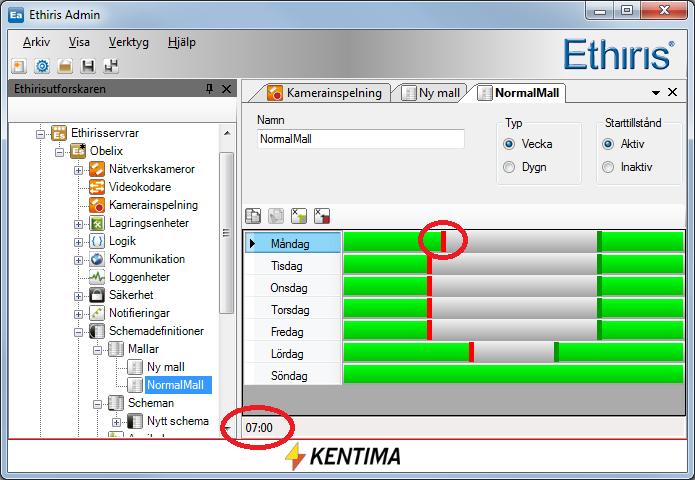Click the Logik curly braces icon

tap(97, 241)
